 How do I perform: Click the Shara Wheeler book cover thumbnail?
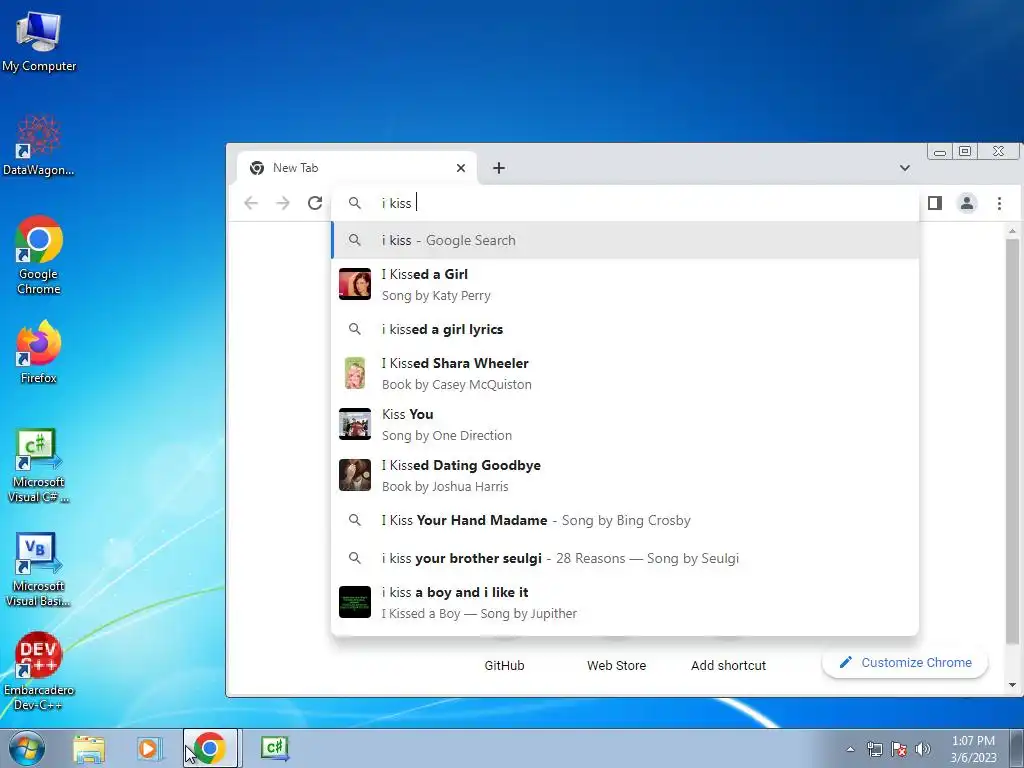pos(355,373)
